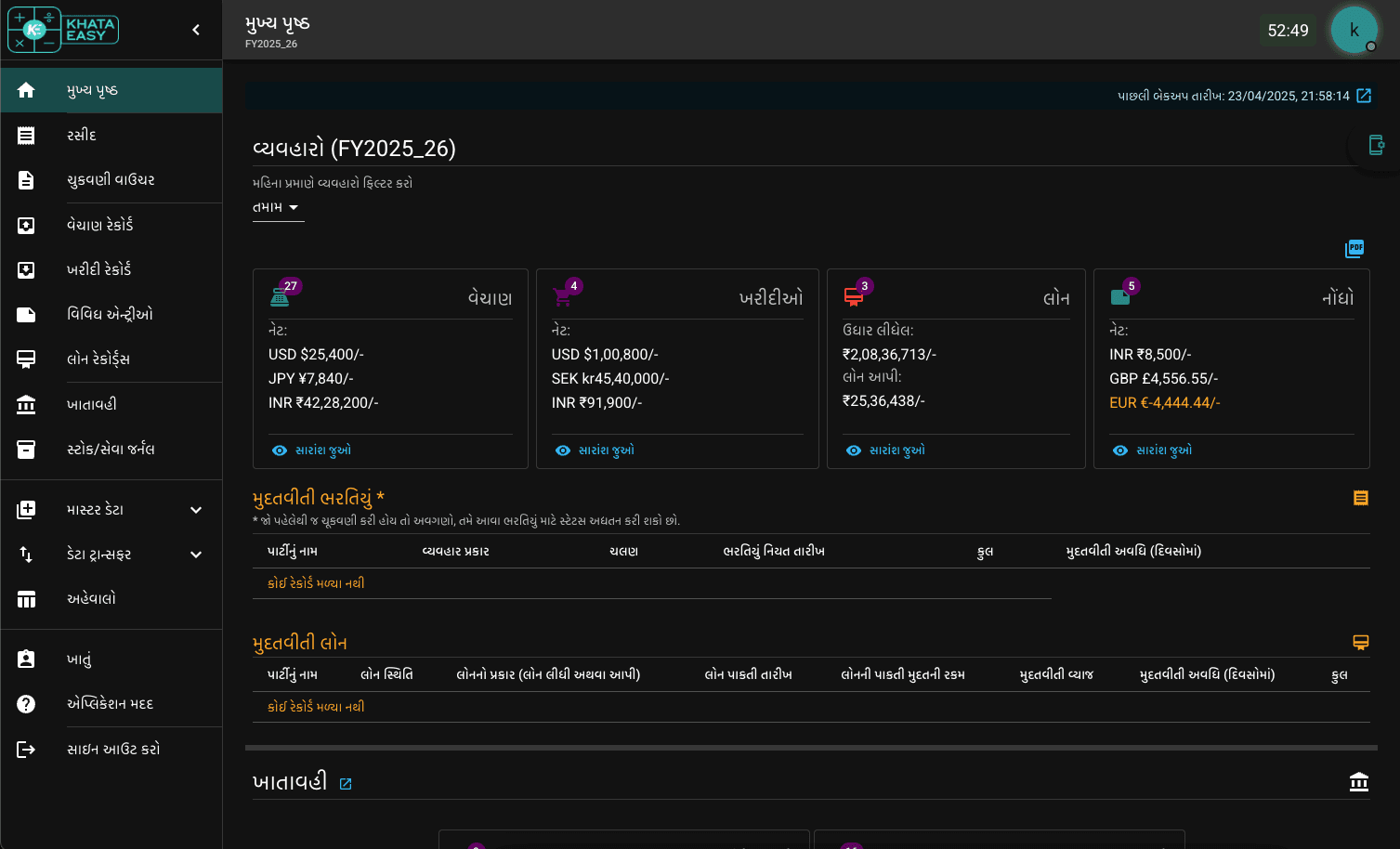Click the એપ્લિકેશન મદદ help question icon

26,704
